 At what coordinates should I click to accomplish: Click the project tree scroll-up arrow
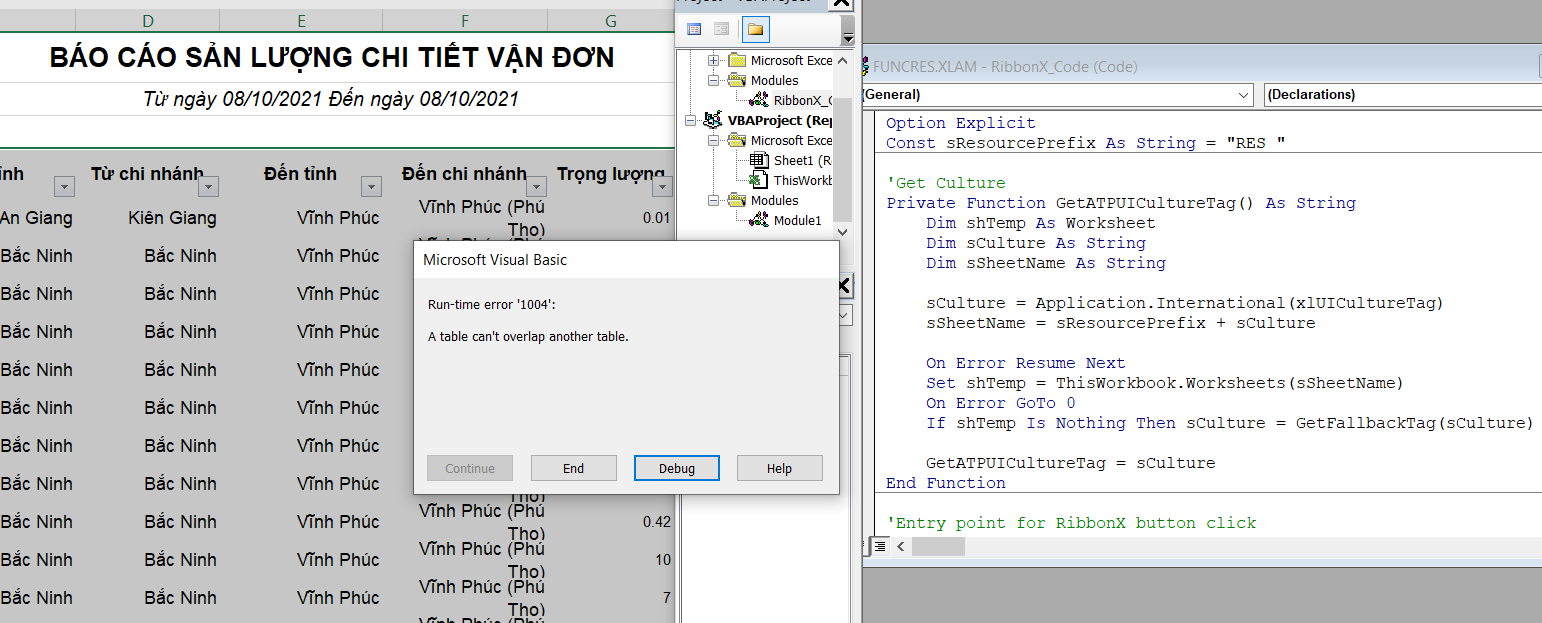[843, 61]
